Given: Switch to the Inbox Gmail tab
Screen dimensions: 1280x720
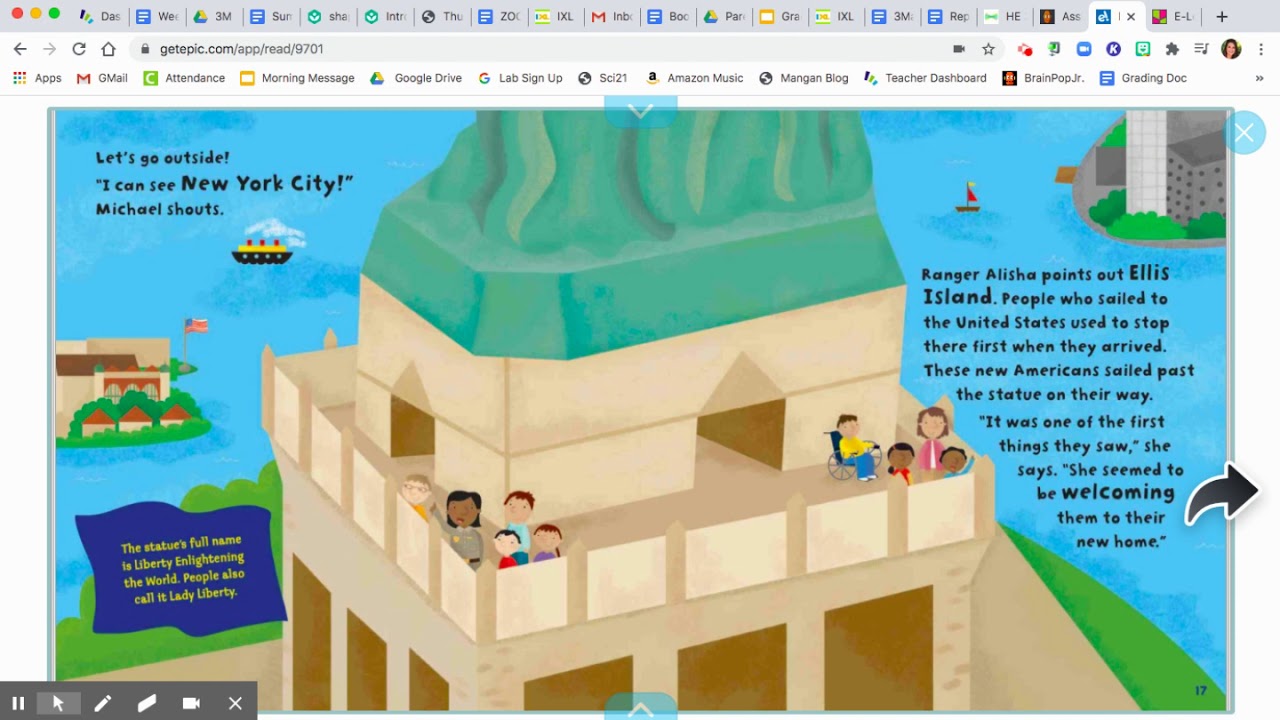Looking at the screenshot, I should (614, 16).
